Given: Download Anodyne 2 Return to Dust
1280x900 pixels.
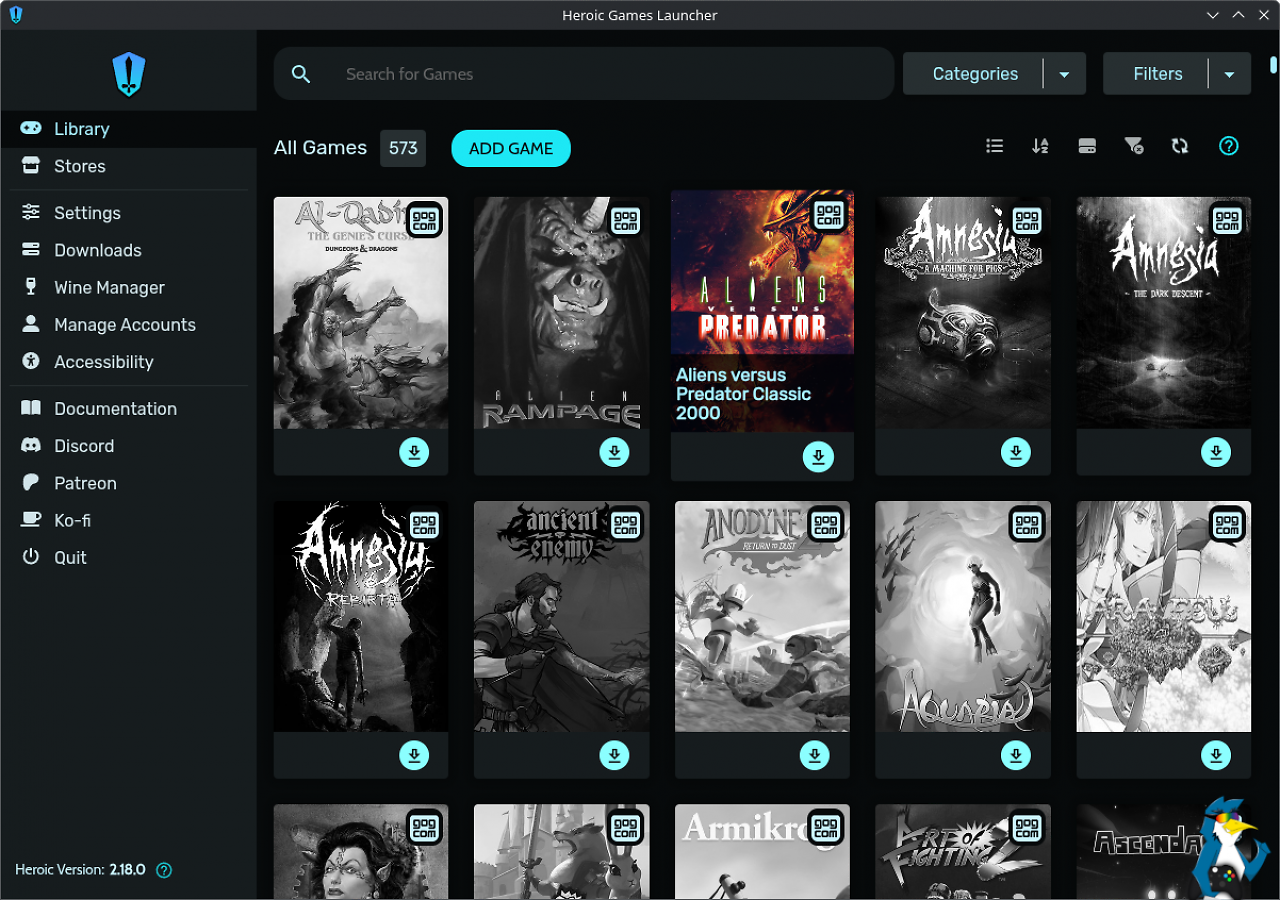Looking at the screenshot, I should (x=816, y=755).
